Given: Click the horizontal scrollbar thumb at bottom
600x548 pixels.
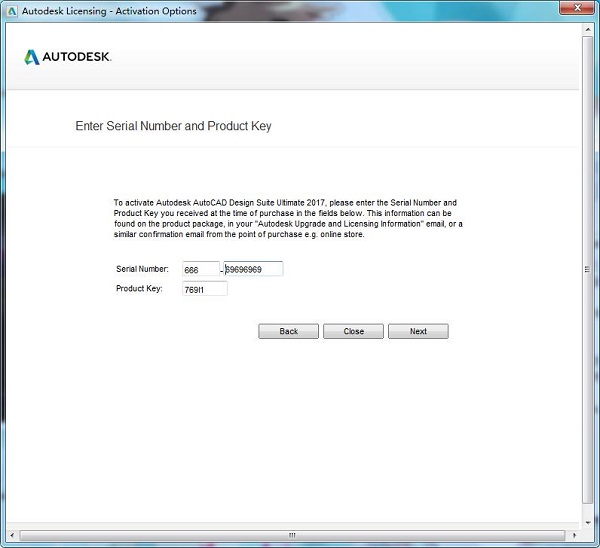Looking at the screenshot, I should [x=292, y=535].
